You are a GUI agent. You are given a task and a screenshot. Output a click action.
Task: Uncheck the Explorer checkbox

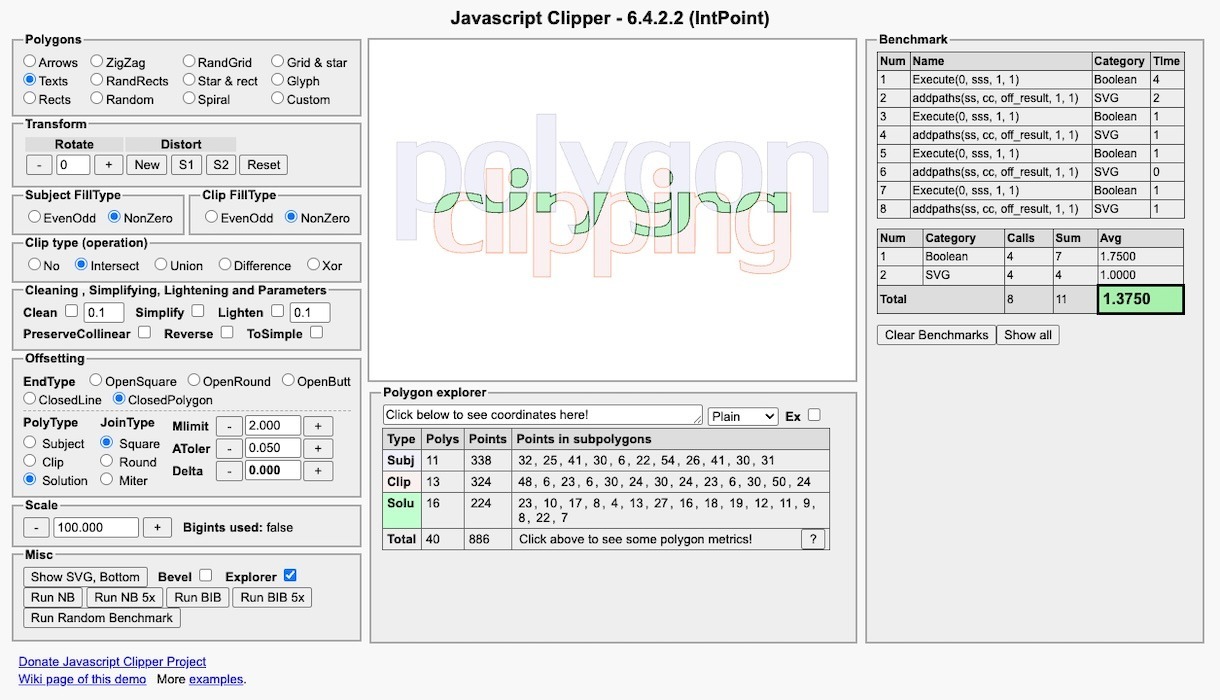coord(290,576)
